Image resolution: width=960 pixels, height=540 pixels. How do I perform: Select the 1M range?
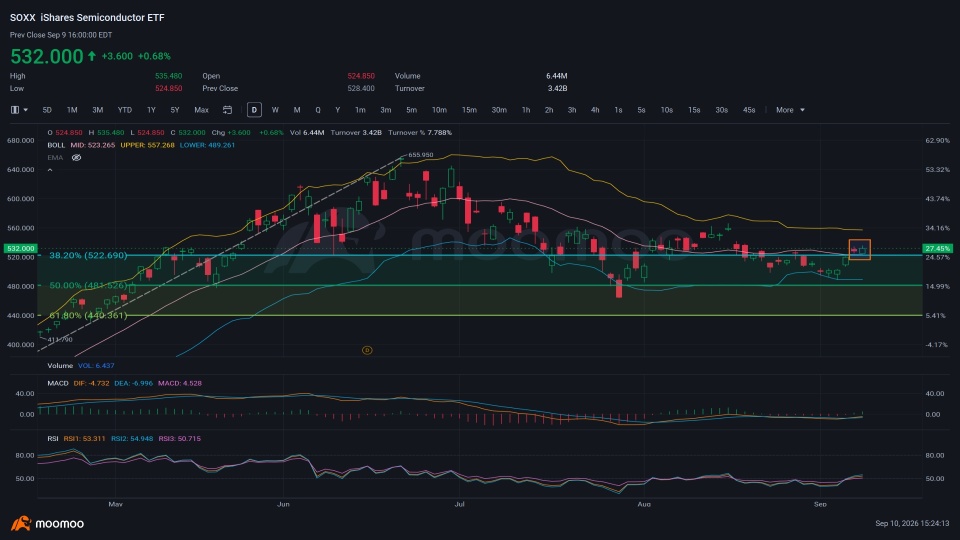tap(72, 110)
